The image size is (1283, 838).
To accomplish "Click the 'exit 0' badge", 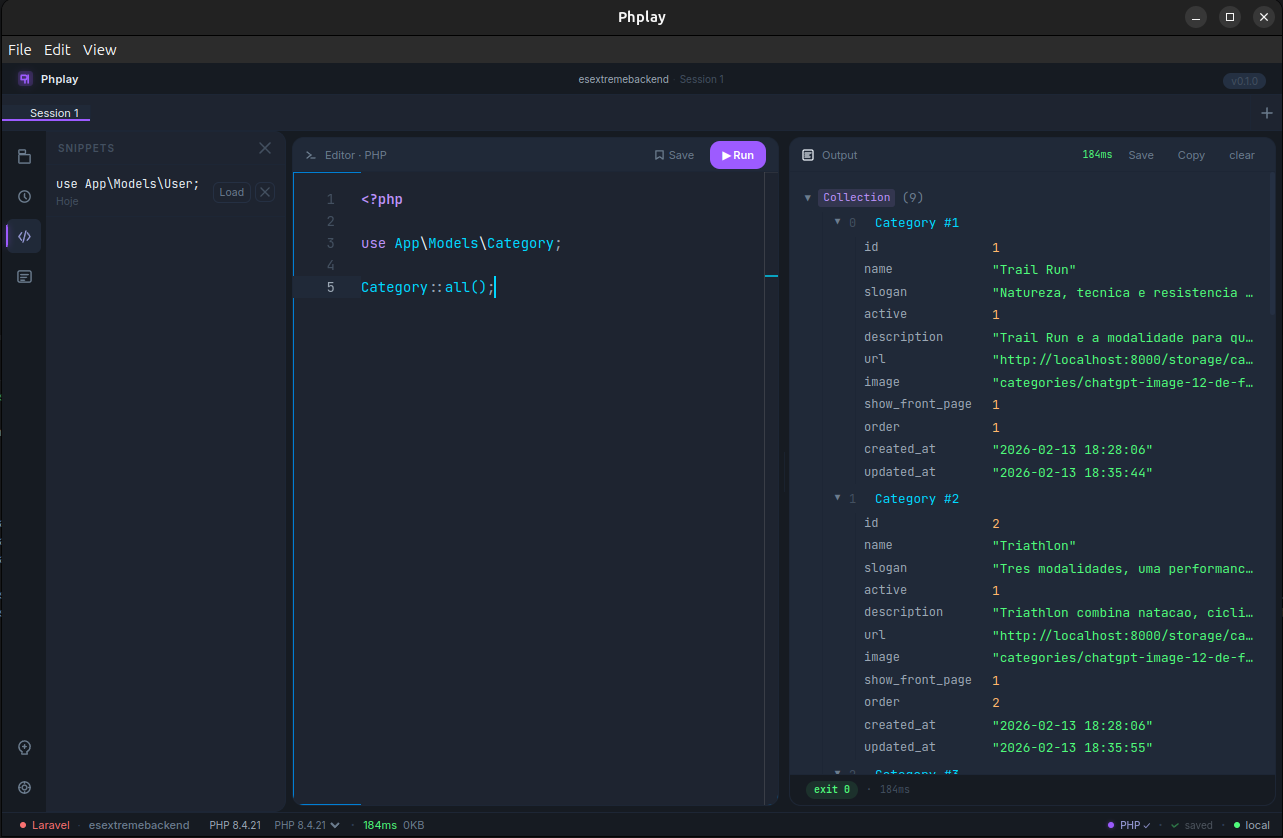I will (x=832, y=789).
